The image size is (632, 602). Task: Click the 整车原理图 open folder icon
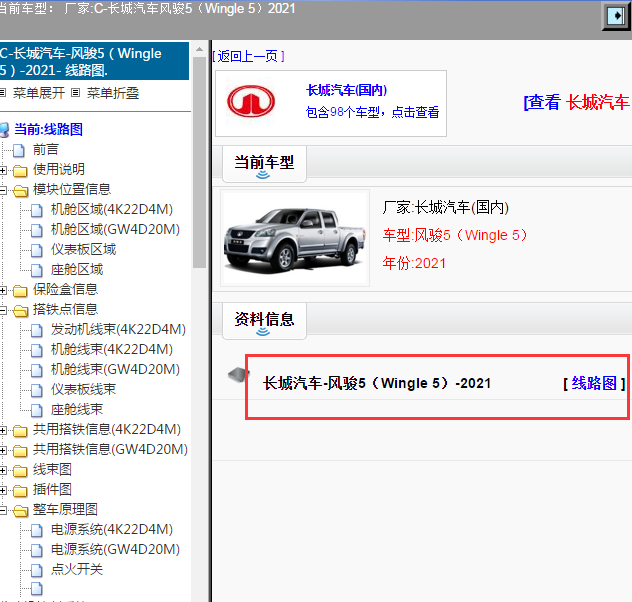point(20,511)
